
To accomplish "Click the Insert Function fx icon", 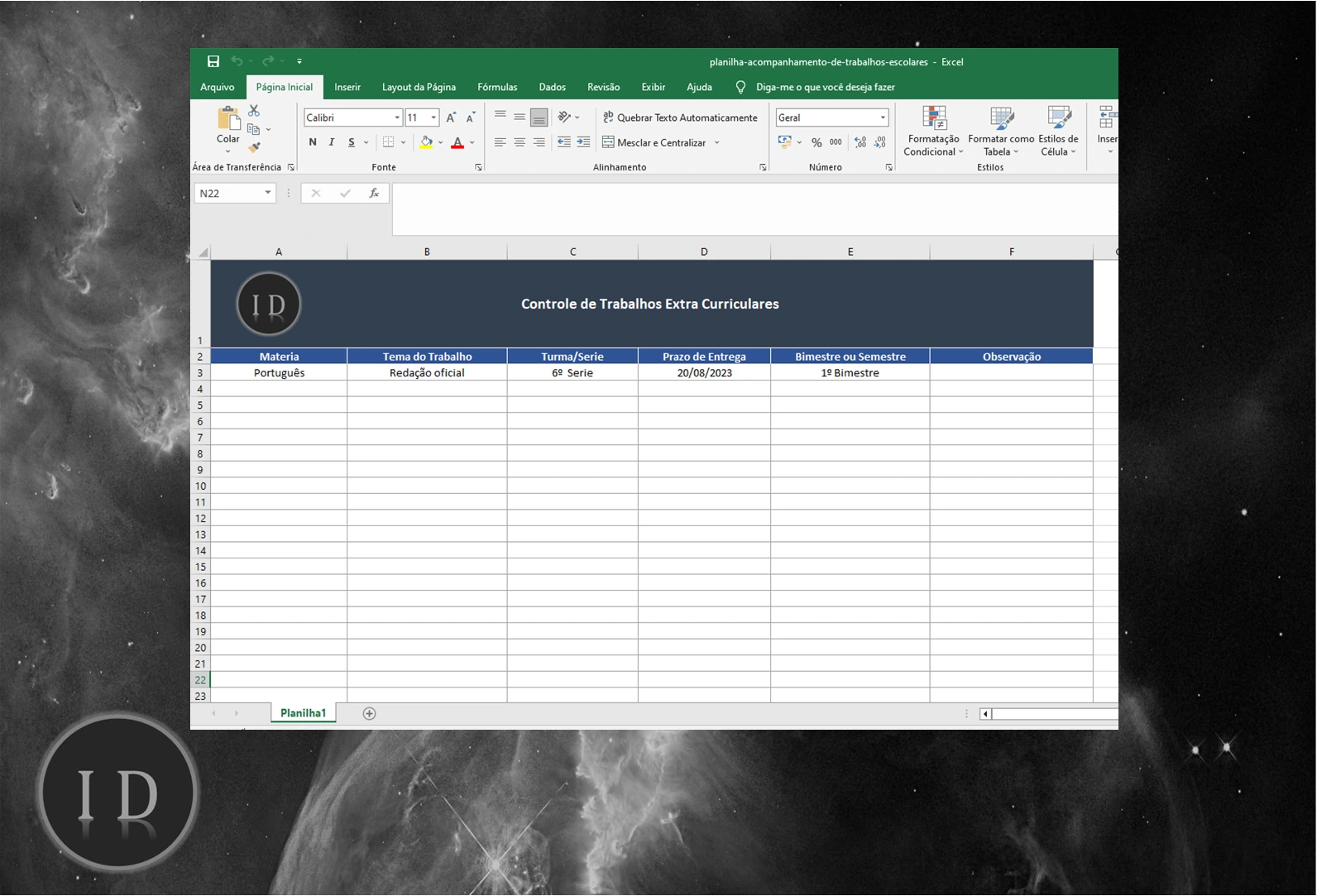I will [374, 193].
